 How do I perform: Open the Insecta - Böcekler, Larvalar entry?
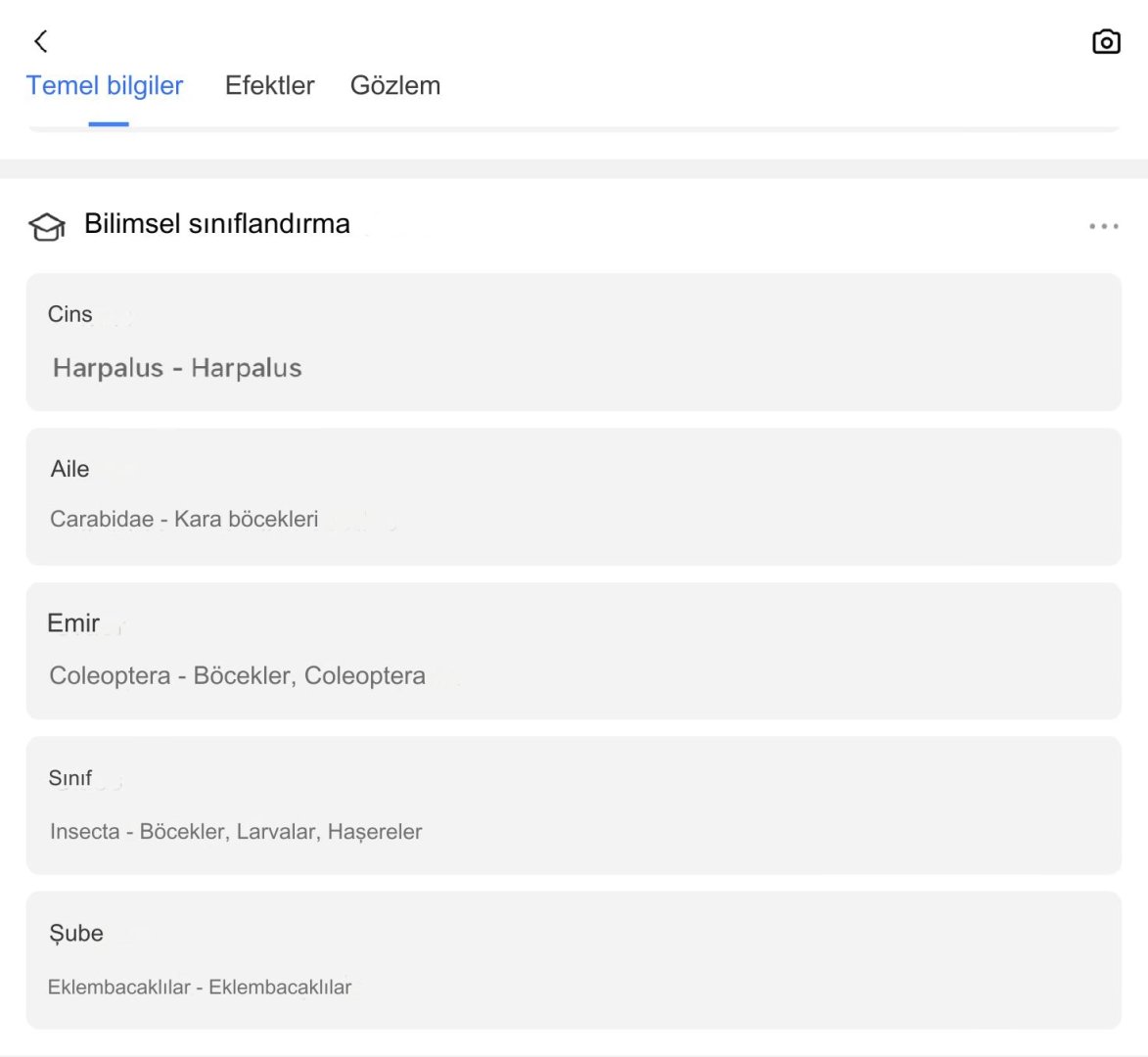tap(236, 832)
